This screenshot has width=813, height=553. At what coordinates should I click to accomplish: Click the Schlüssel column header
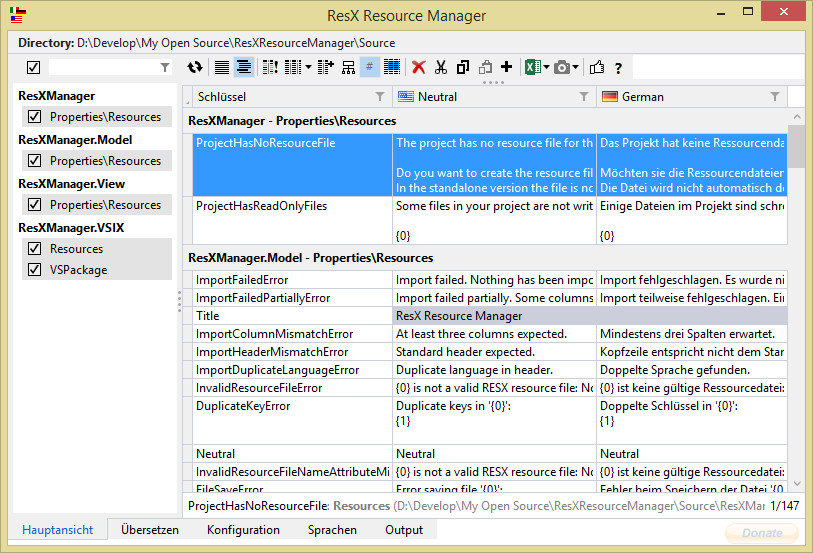(x=292, y=96)
